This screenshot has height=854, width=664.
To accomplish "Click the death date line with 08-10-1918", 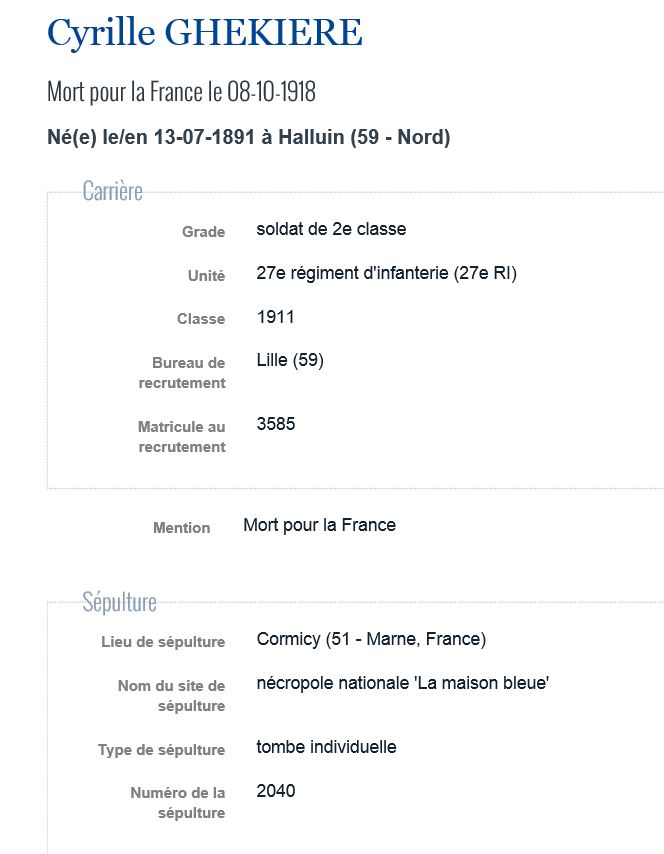I will click(x=181, y=93).
